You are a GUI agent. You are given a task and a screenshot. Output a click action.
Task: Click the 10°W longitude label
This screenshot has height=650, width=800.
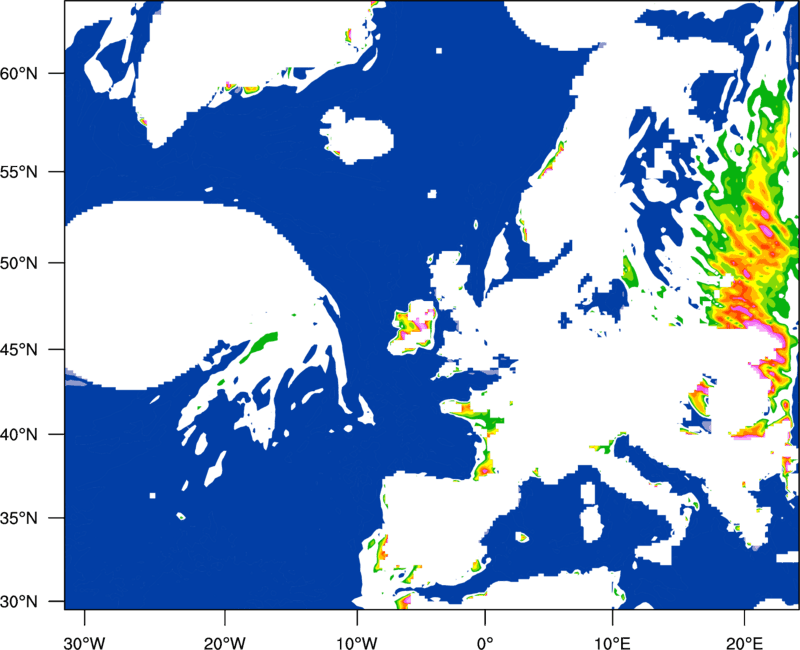(x=356, y=643)
